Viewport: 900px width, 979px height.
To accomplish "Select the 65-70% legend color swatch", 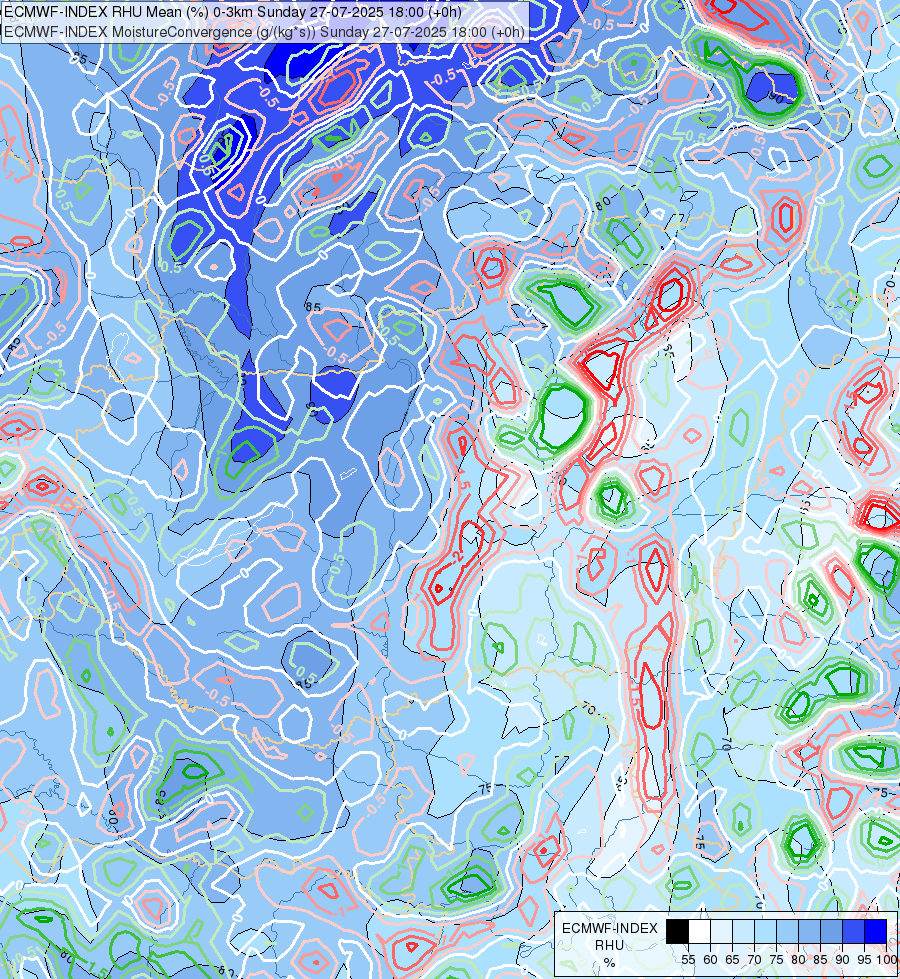I will tap(743, 932).
